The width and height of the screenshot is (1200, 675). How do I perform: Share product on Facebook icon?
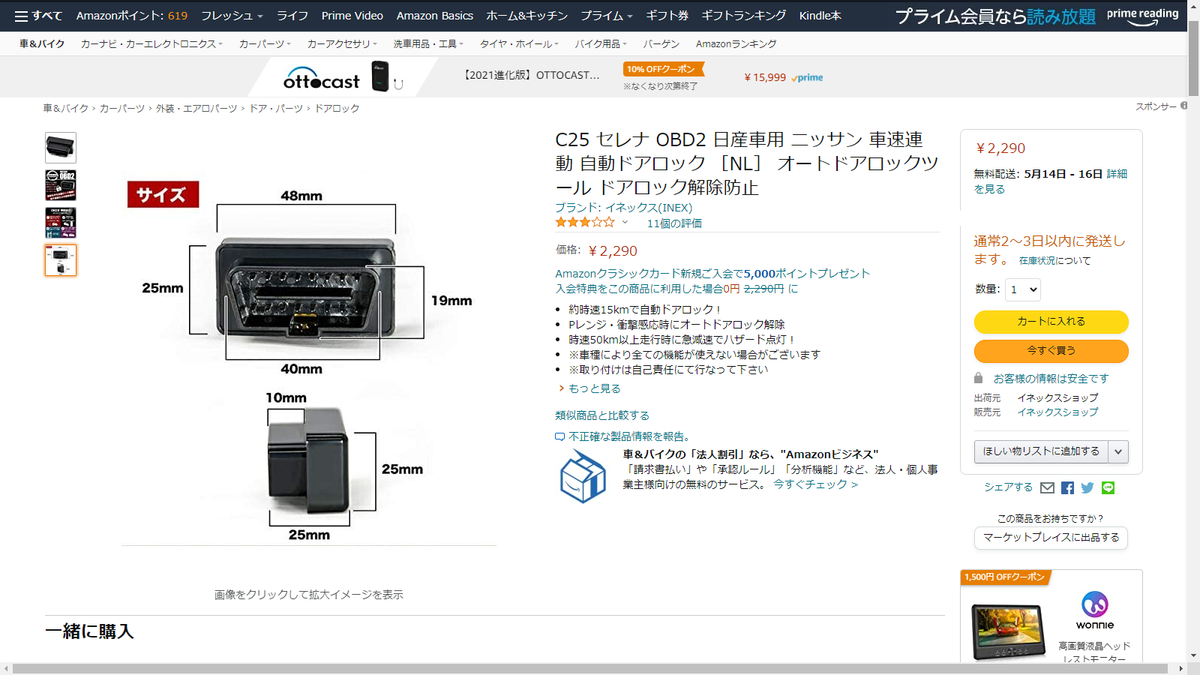(x=1067, y=488)
